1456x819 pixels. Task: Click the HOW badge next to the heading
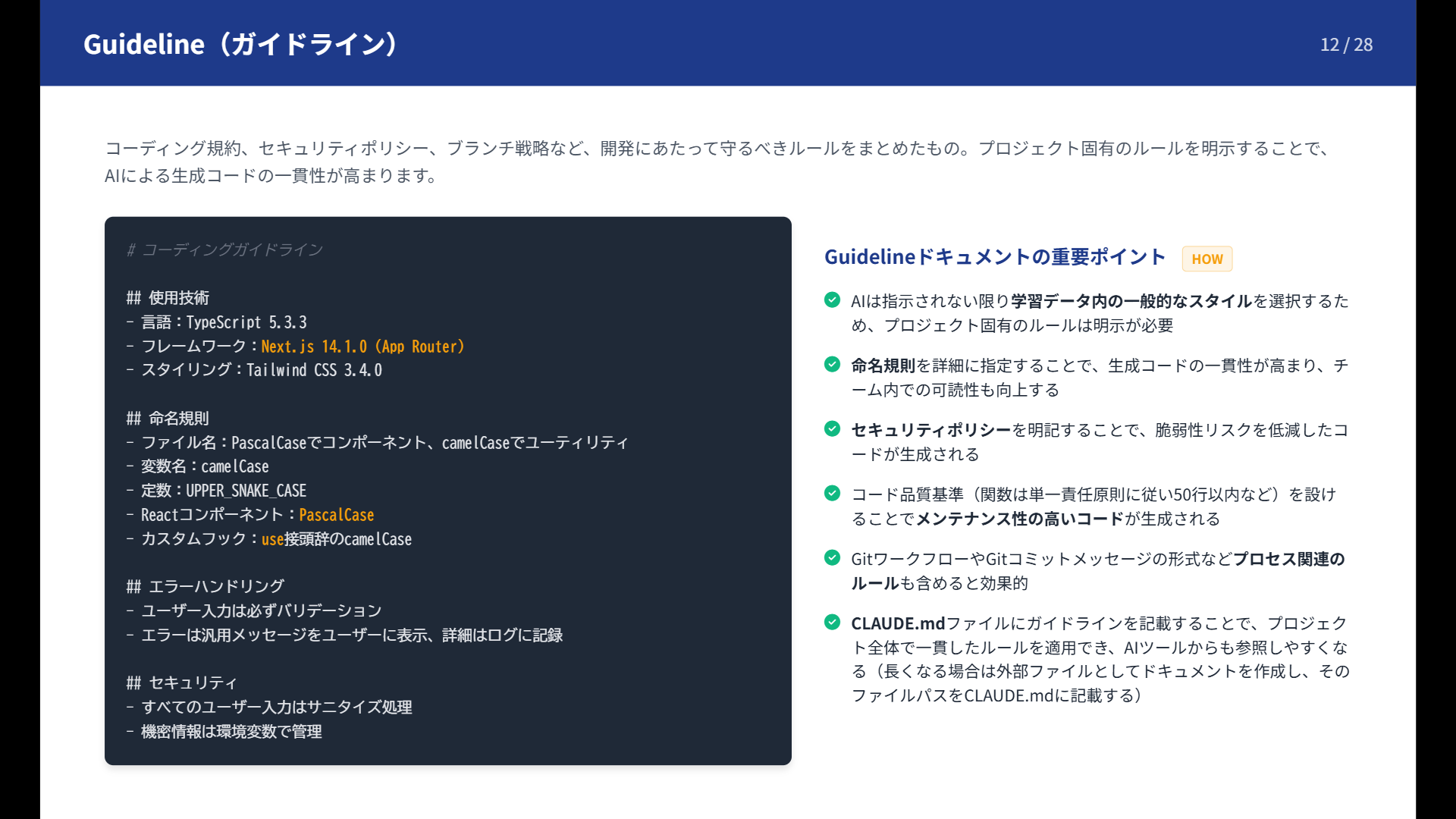point(1207,259)
